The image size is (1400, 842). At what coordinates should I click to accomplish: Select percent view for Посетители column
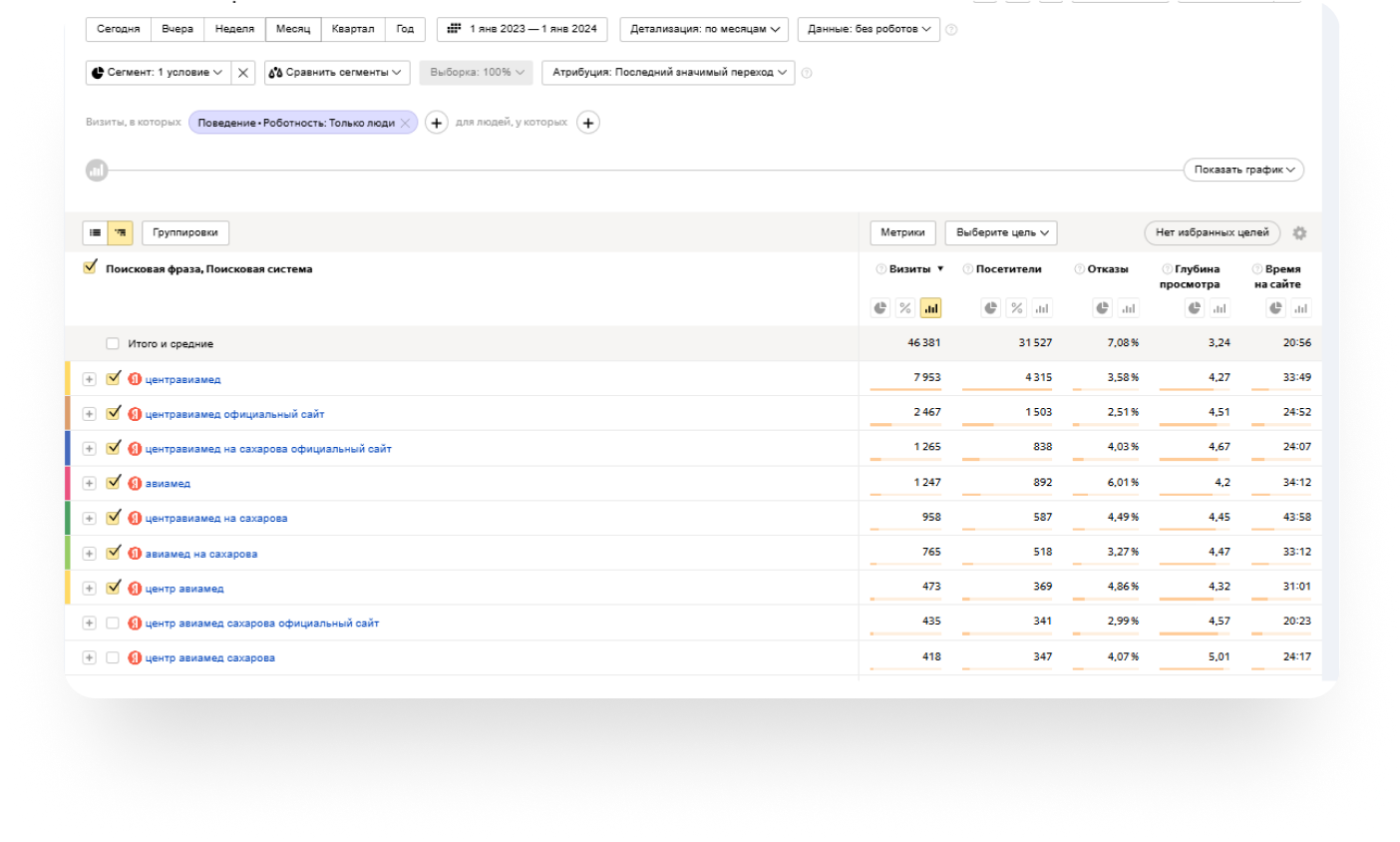tap(1016, 308)
